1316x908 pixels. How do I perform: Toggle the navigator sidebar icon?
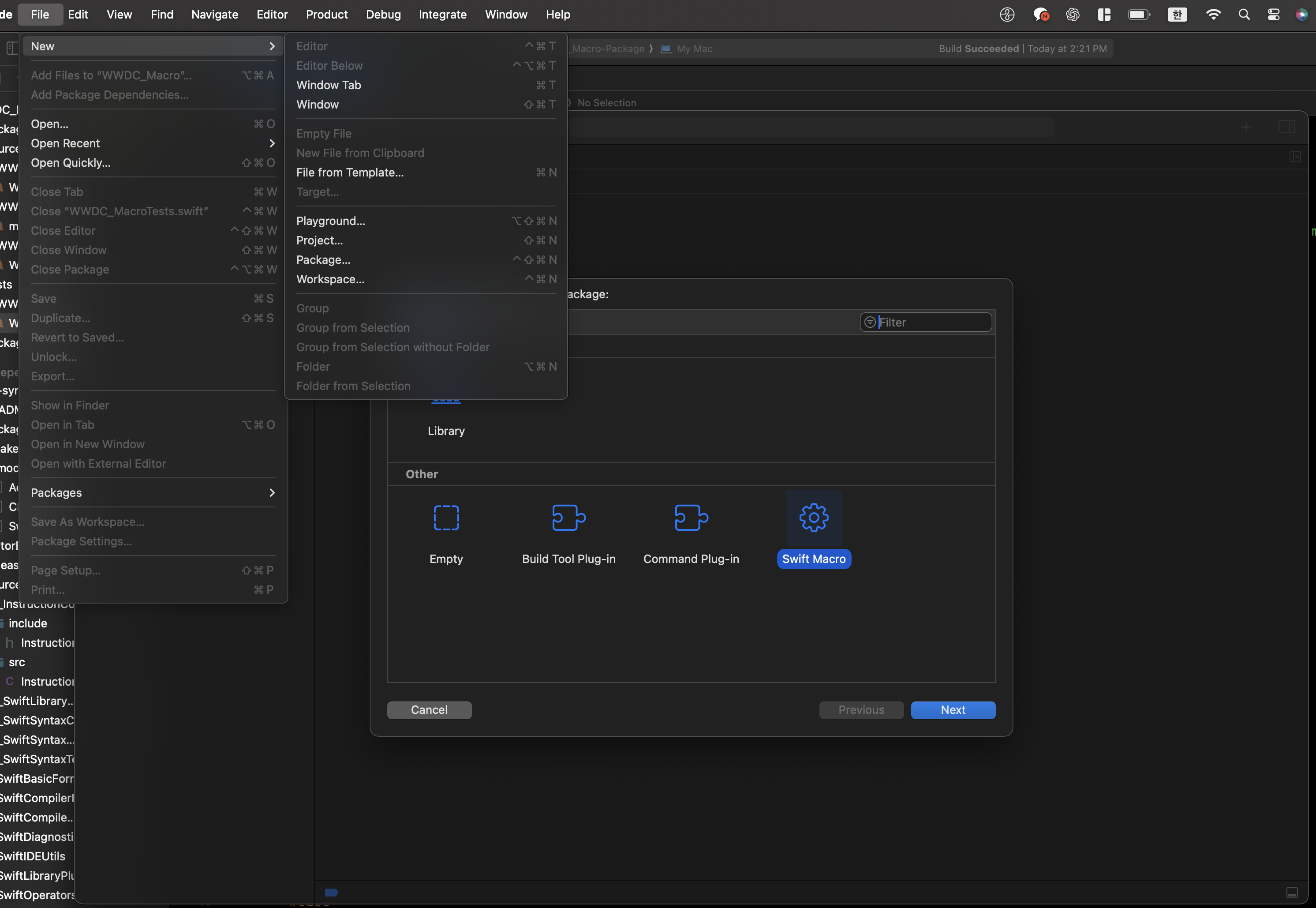tap(11, 49)
